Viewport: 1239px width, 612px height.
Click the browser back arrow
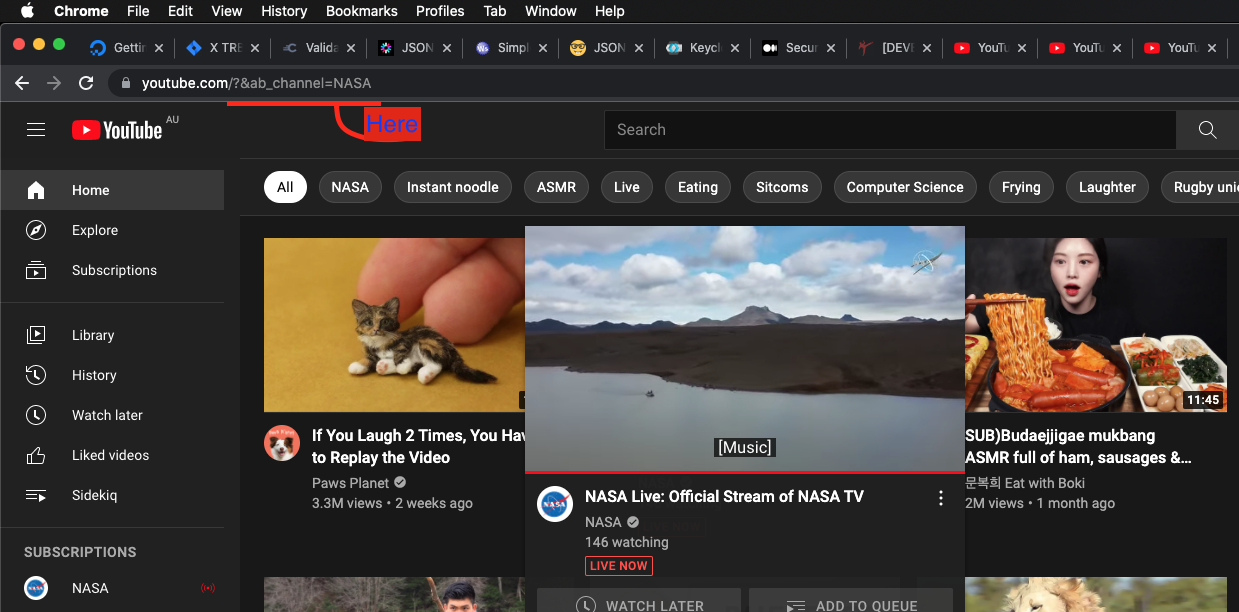(x=22, y=83)
